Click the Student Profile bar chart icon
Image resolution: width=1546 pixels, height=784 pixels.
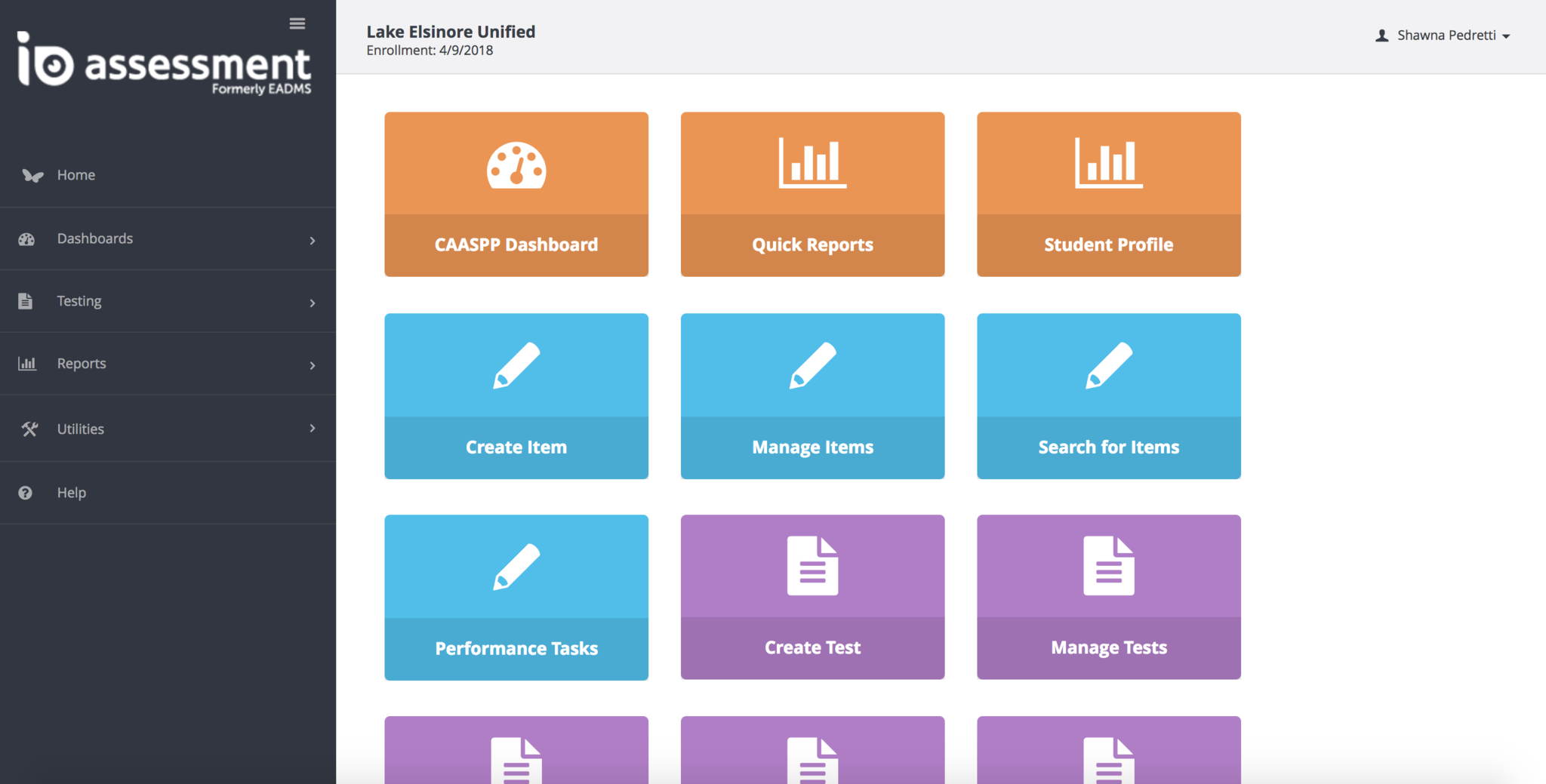1108,162
